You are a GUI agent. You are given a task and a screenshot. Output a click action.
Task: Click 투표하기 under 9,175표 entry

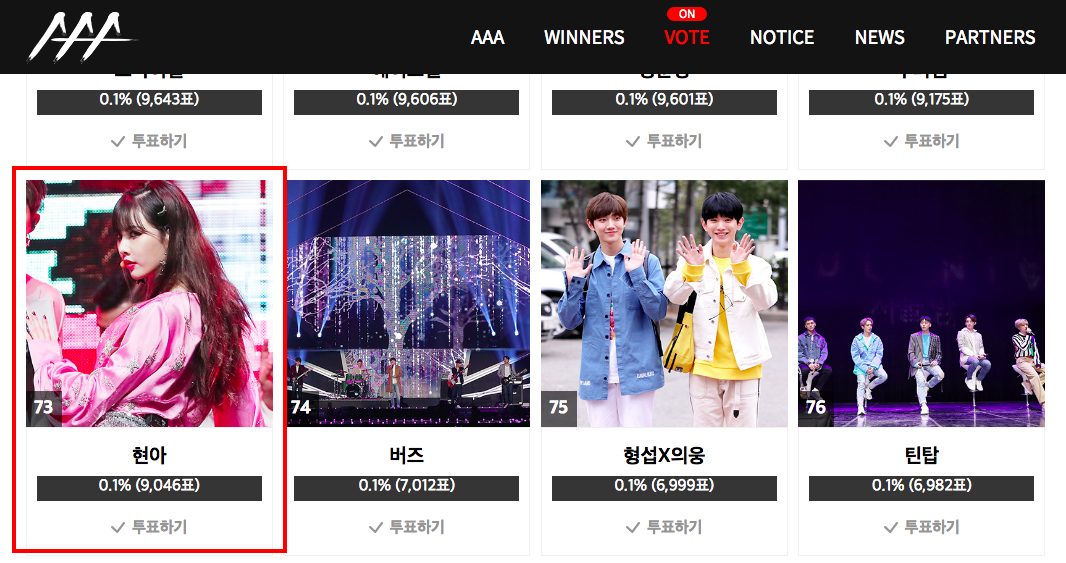pyautogui.click(x=921, y=141)
